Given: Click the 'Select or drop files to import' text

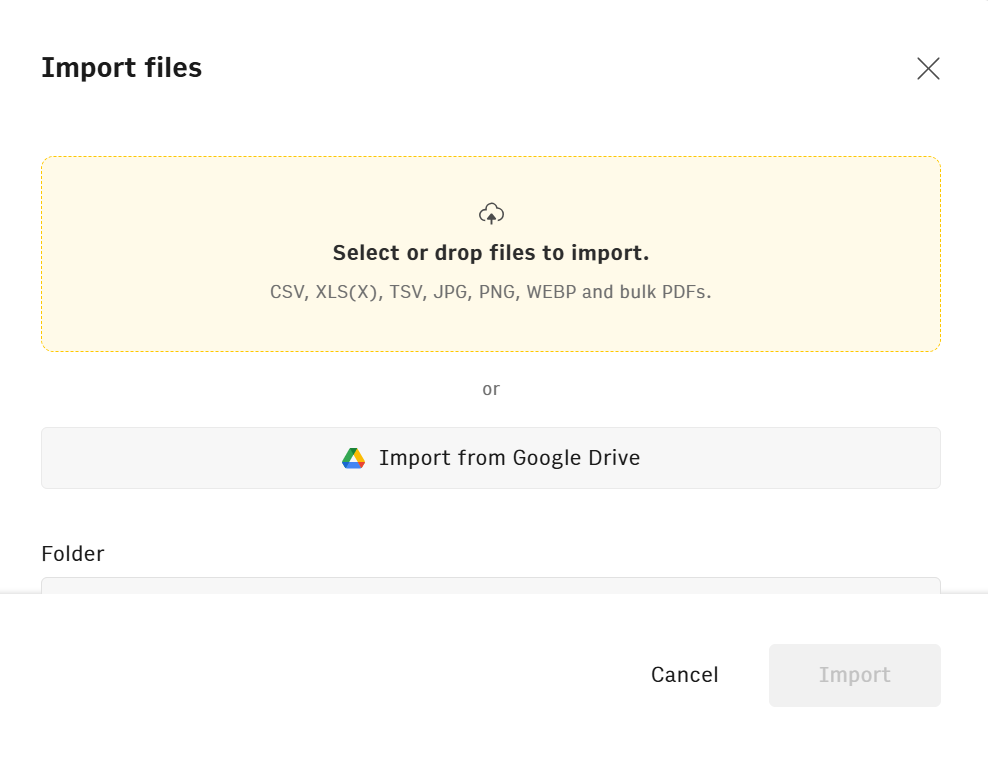Looking at the screenshot, I should click(491, 252).
